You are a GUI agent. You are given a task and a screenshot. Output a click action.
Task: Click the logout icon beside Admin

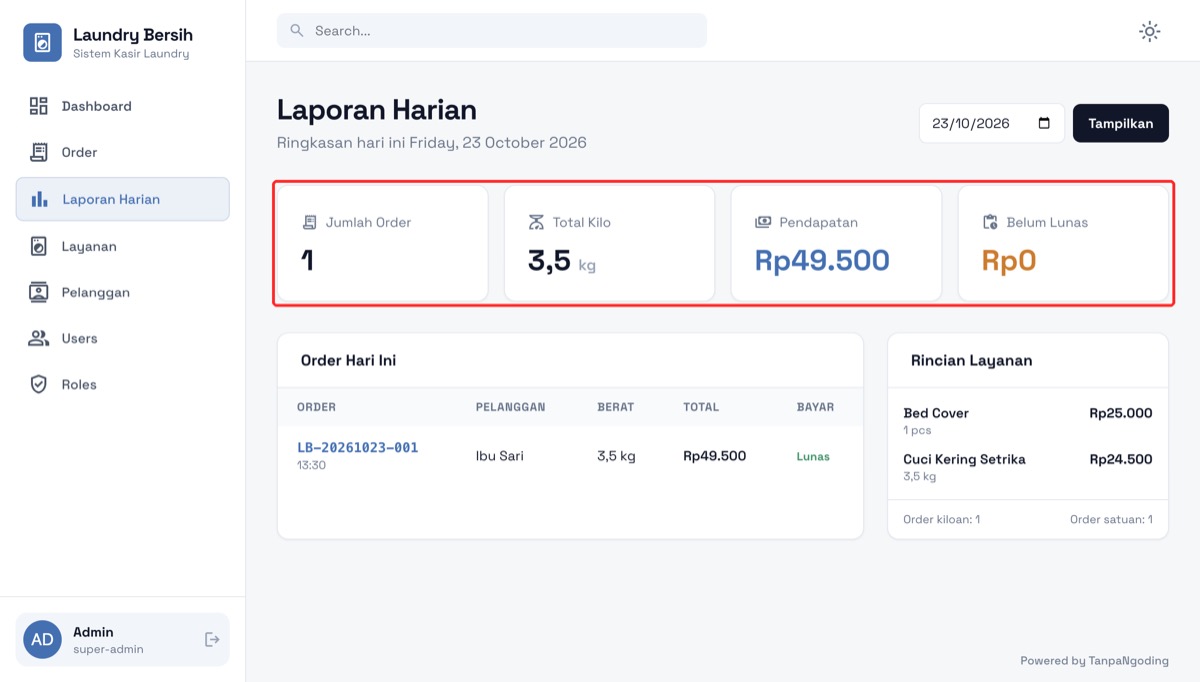tap(212, 639)
